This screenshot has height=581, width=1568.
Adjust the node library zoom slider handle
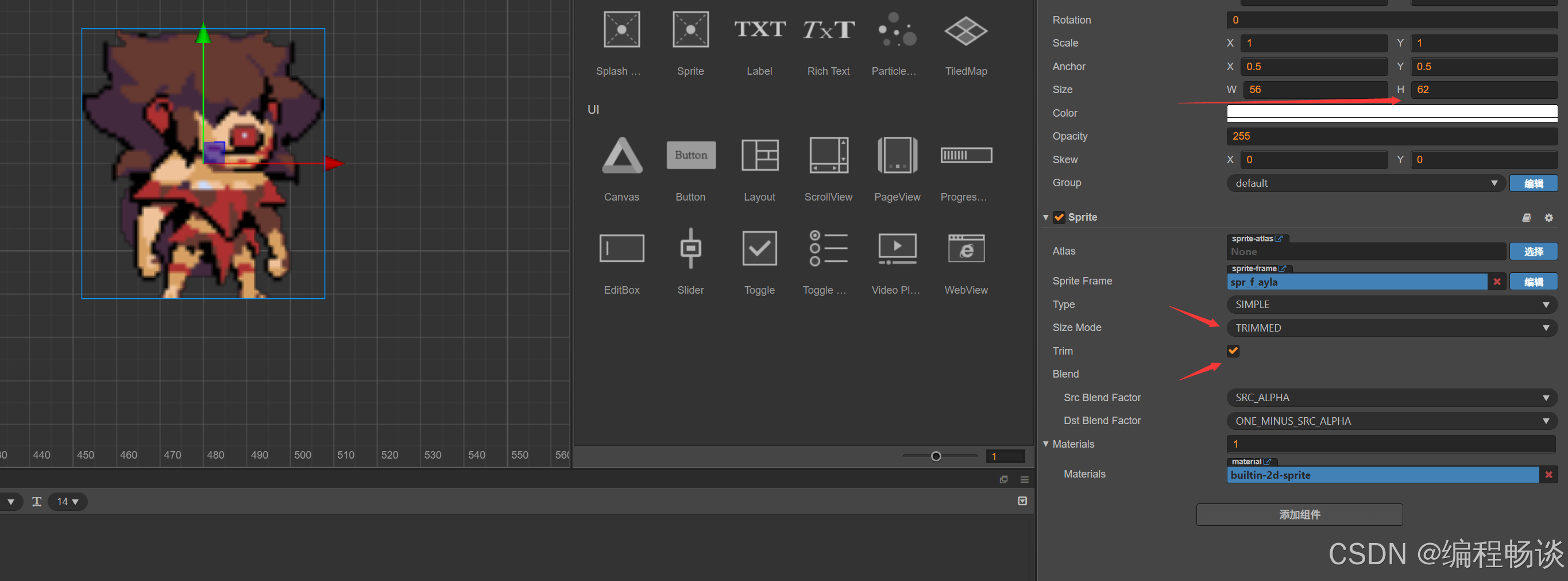pyautogui.click(x=936, y=456)
